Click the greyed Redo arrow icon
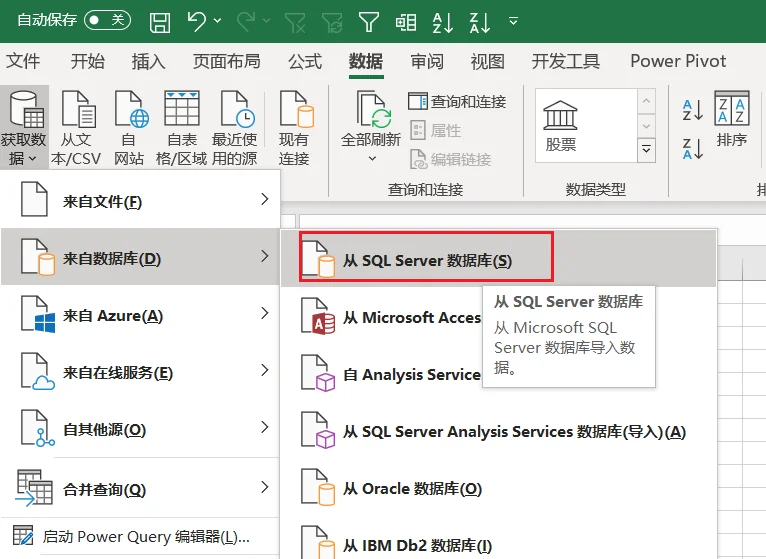 pos(246,22)
